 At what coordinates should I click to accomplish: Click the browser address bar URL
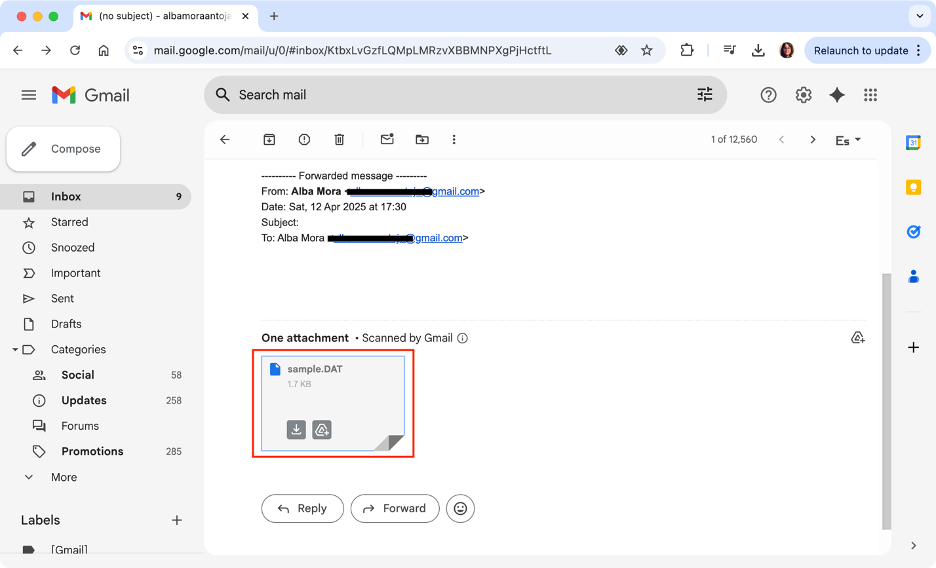pos(352,51)
